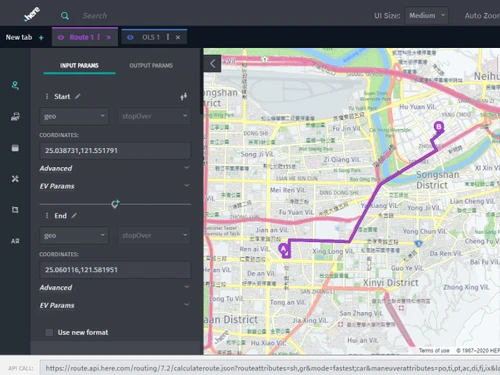Viewport: 500px width, 375px height.
Task: Open the End stopOver dropdown
Action: [x=154, y=235]
